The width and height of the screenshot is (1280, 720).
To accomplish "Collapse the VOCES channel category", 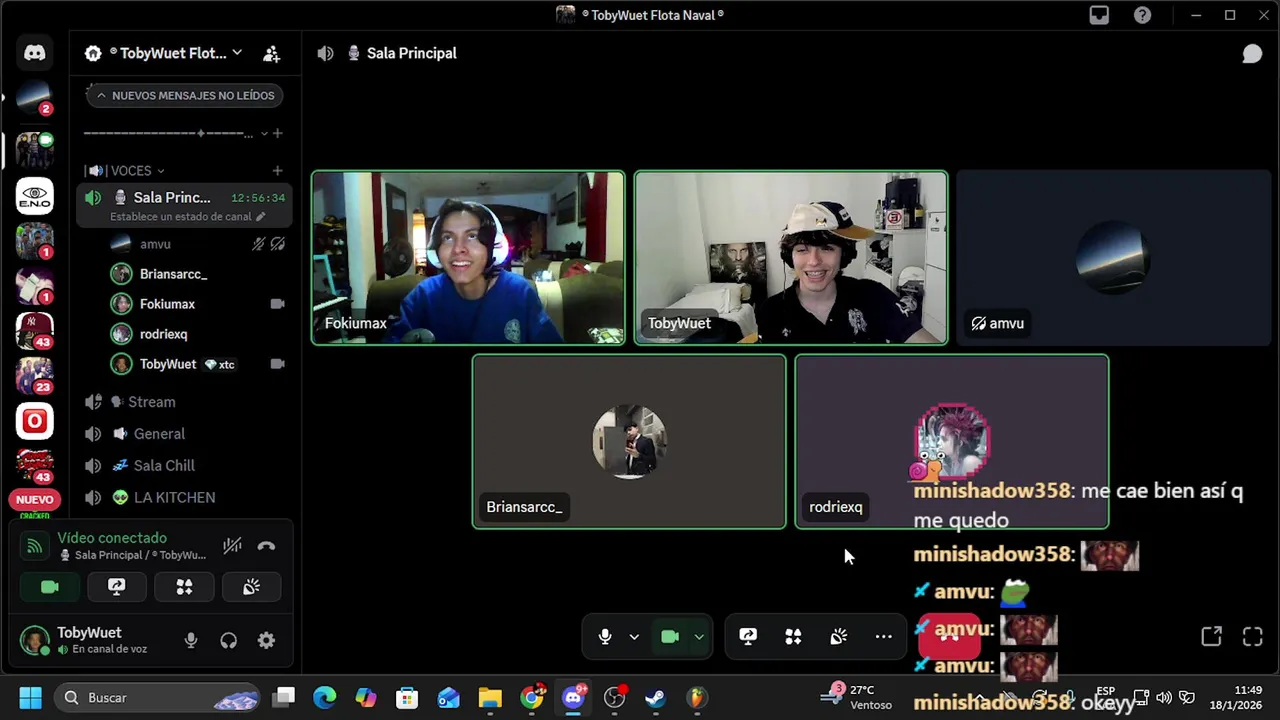I will click(x=160, y=171).
